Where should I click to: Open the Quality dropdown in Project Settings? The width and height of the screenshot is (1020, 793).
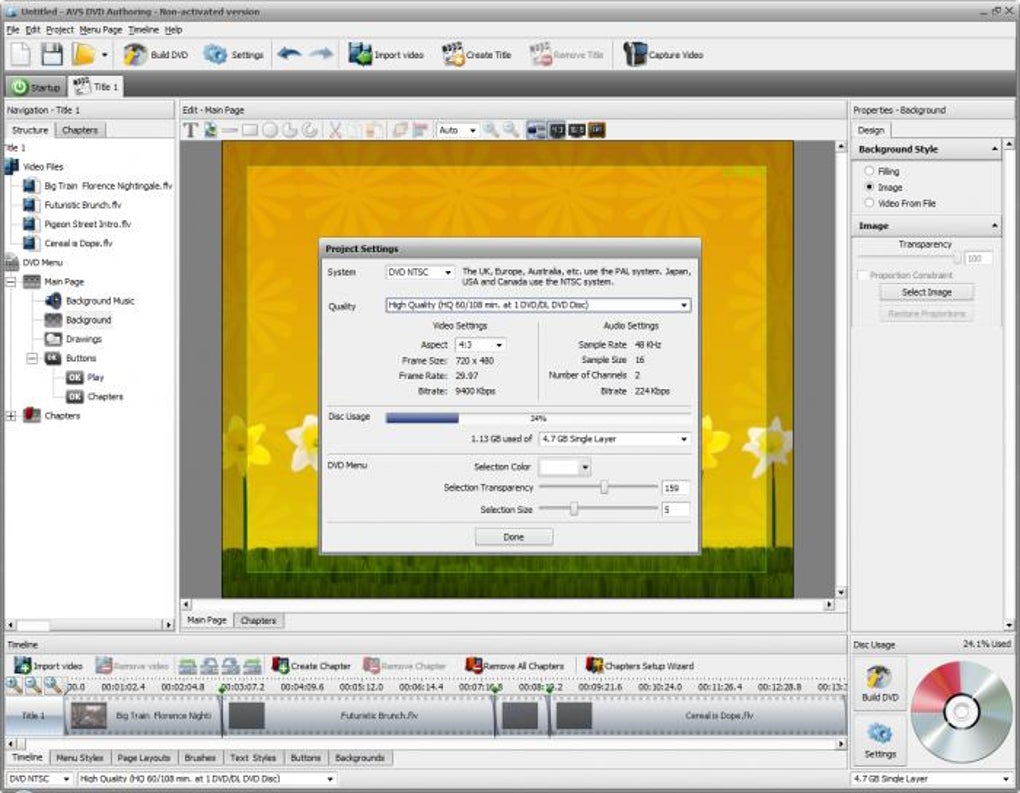[x=538, y=304]
